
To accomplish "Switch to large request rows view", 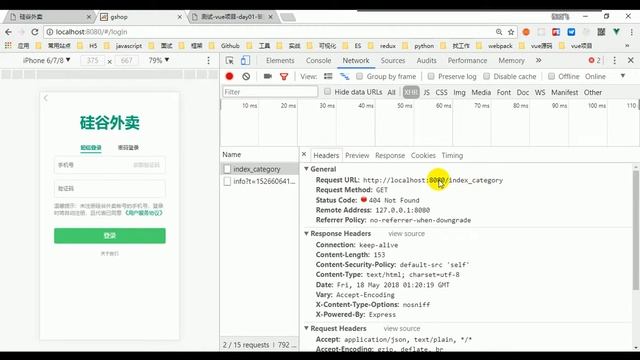I will tap(328, 76).
